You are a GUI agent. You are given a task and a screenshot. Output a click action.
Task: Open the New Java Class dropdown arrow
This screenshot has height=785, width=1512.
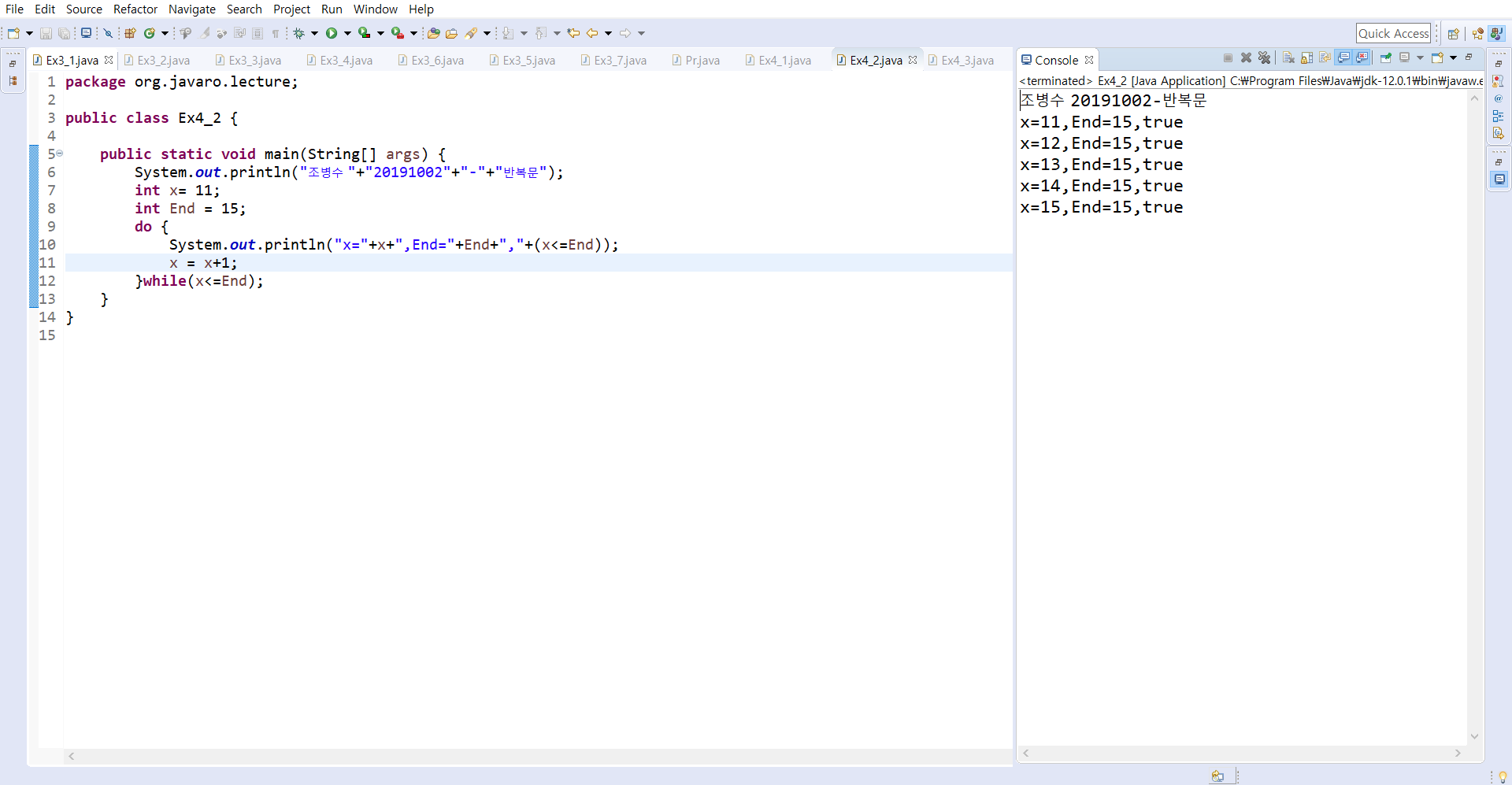tap(165, 33)
